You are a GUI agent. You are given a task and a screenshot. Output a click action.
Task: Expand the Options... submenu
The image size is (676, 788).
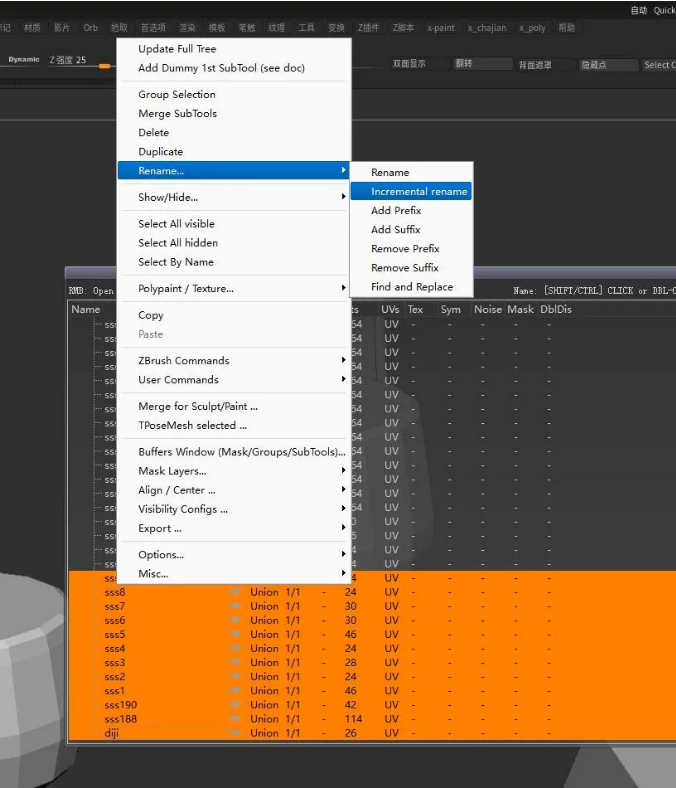pos(234,554)
